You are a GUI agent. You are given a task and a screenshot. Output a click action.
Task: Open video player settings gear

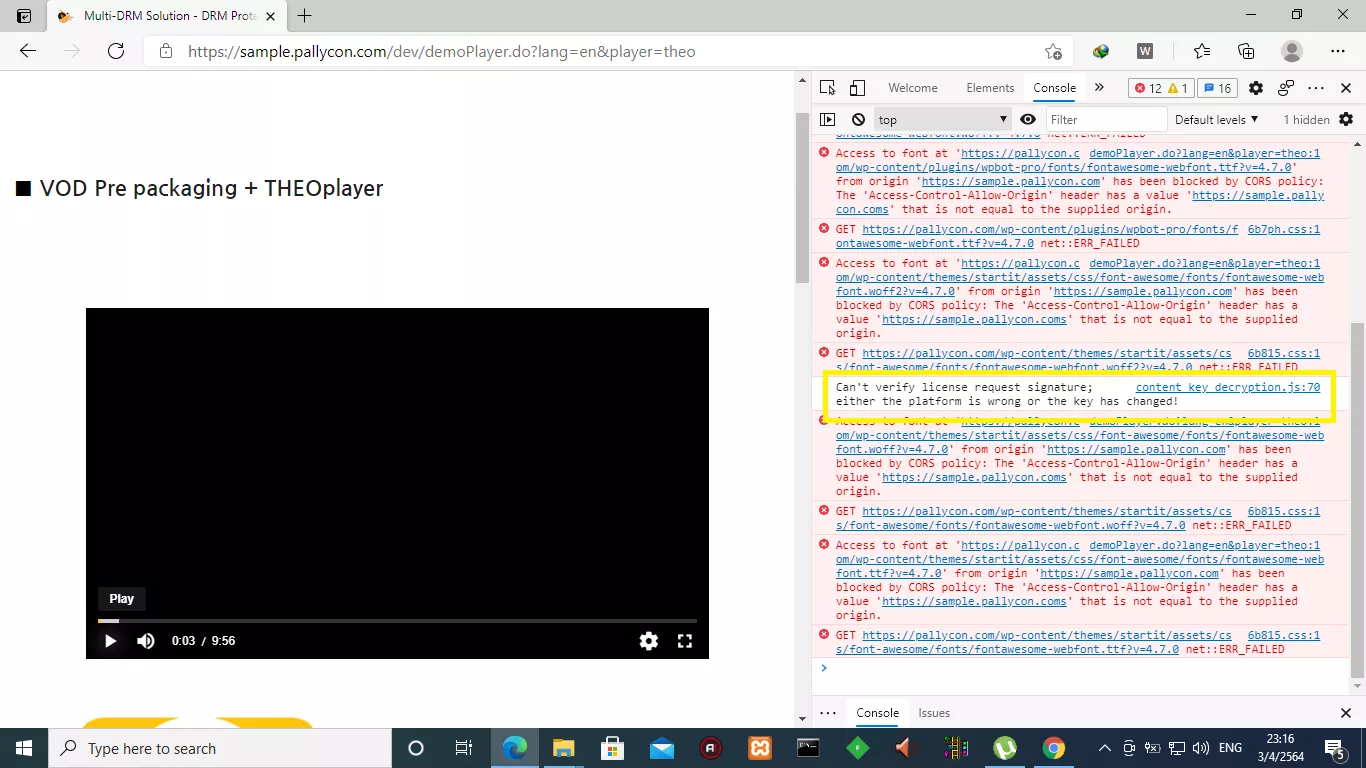click(649, 641)
